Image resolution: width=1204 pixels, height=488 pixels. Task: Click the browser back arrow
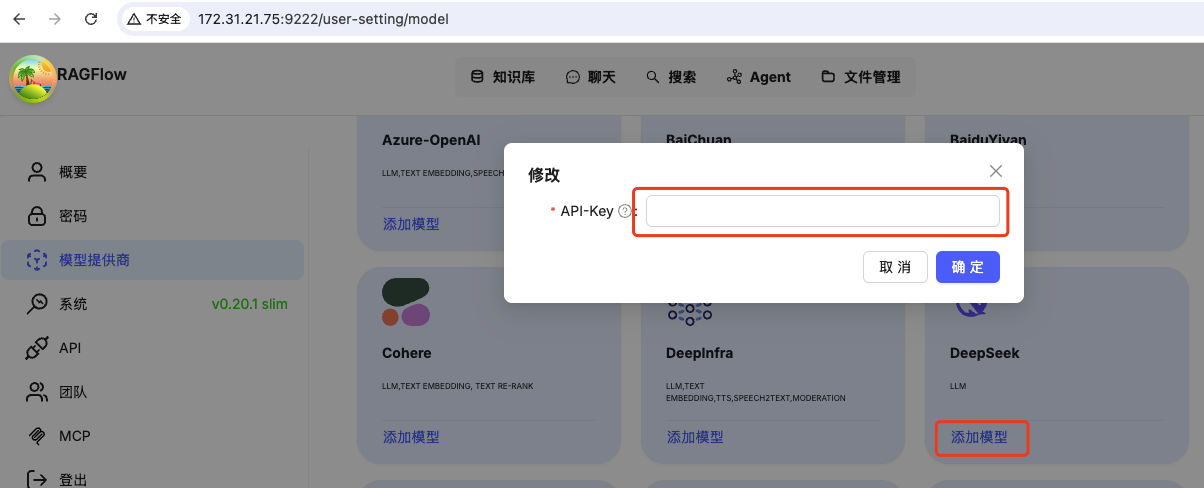19,19
